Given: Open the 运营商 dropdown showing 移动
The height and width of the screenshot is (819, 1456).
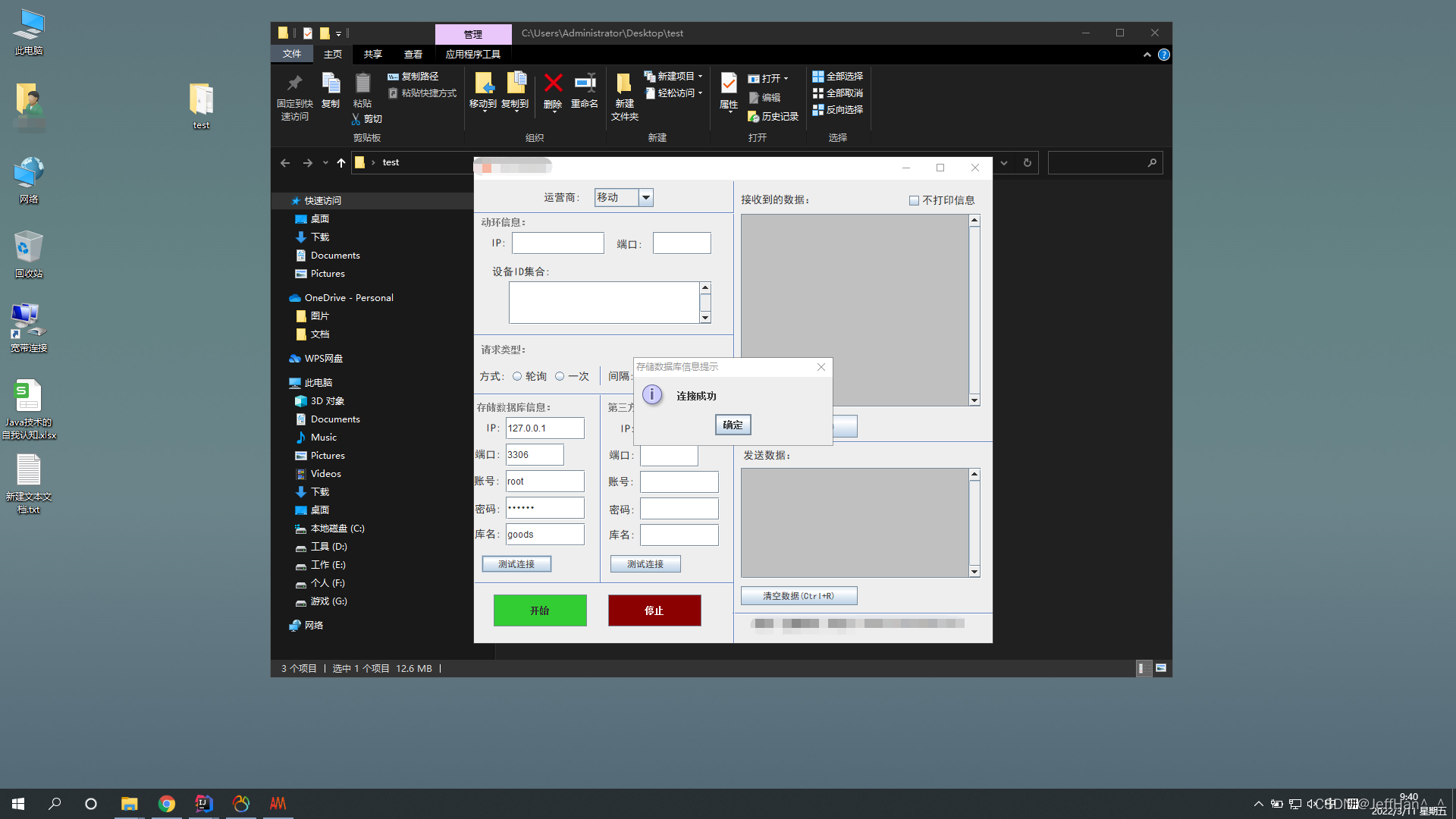Looking at the screenshot, I should click(645, 198).
